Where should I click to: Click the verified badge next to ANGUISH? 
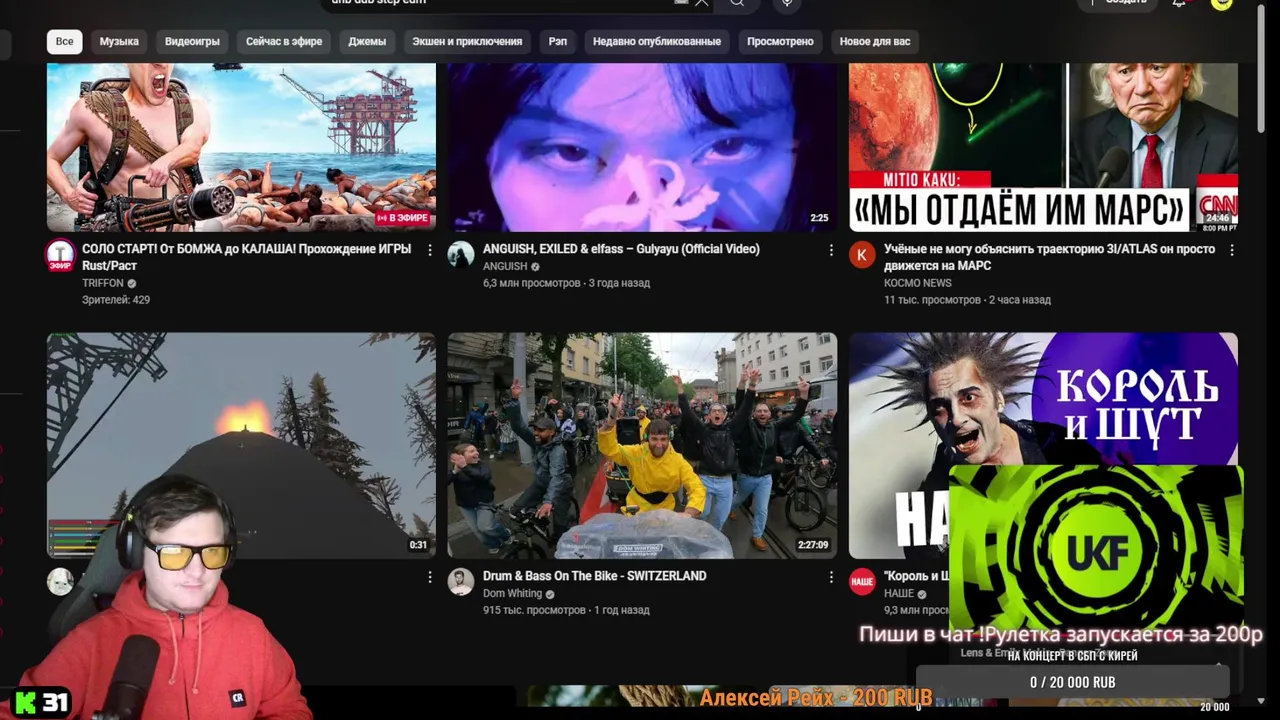(x=535, y=267)
